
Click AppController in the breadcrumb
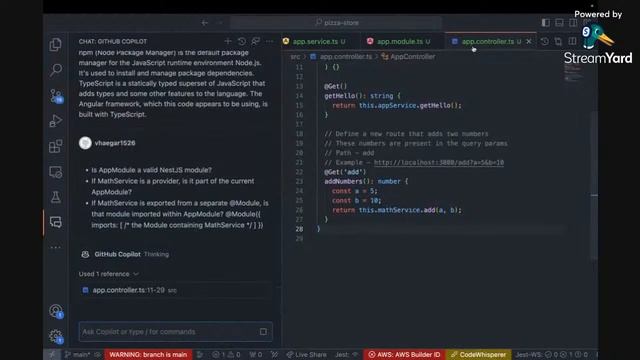[x=412, y=57]
